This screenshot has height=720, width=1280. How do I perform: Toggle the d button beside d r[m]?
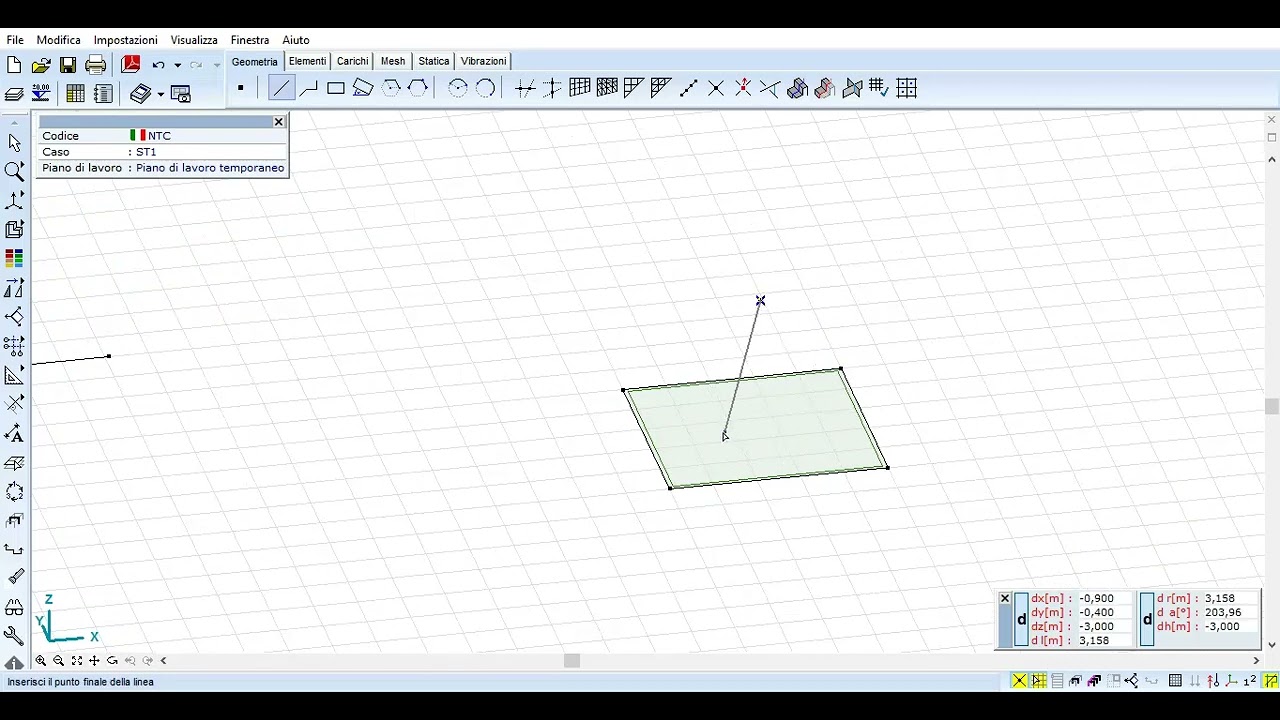click(1147, 620)
